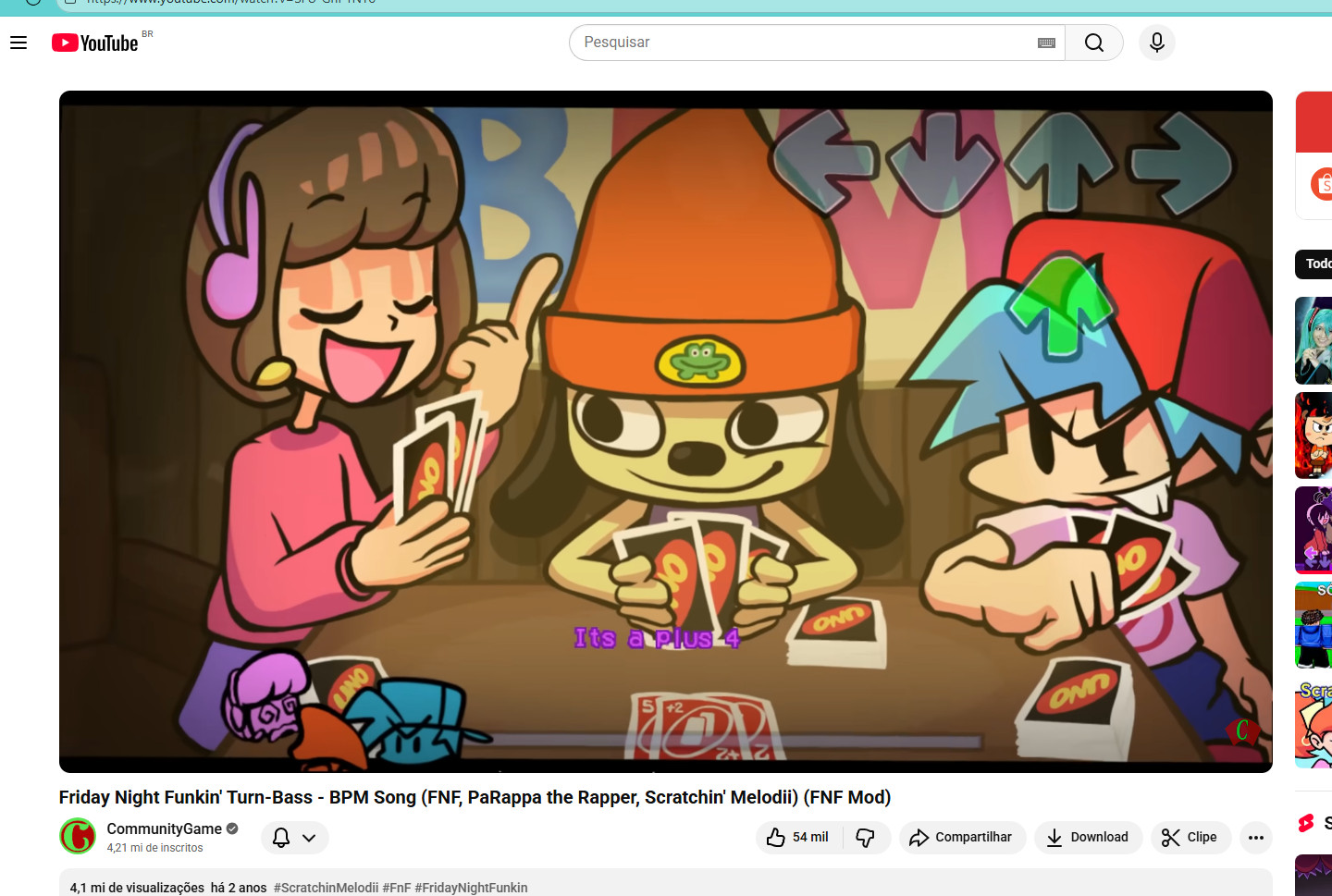Click the Compartilhar share button

tap(962, 837)
